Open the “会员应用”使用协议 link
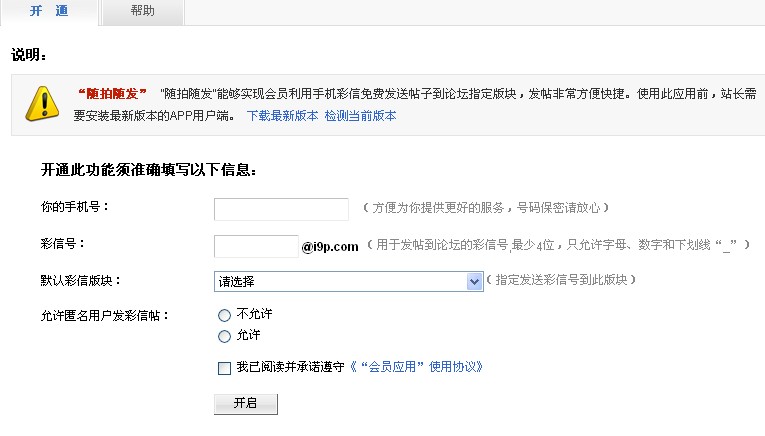Screen dimensions: 765x436 (416, 367)
